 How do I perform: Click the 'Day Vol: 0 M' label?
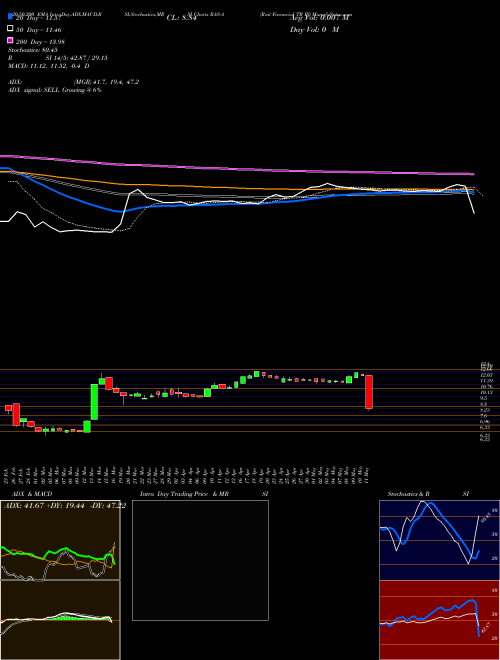(x=314, y=30)
